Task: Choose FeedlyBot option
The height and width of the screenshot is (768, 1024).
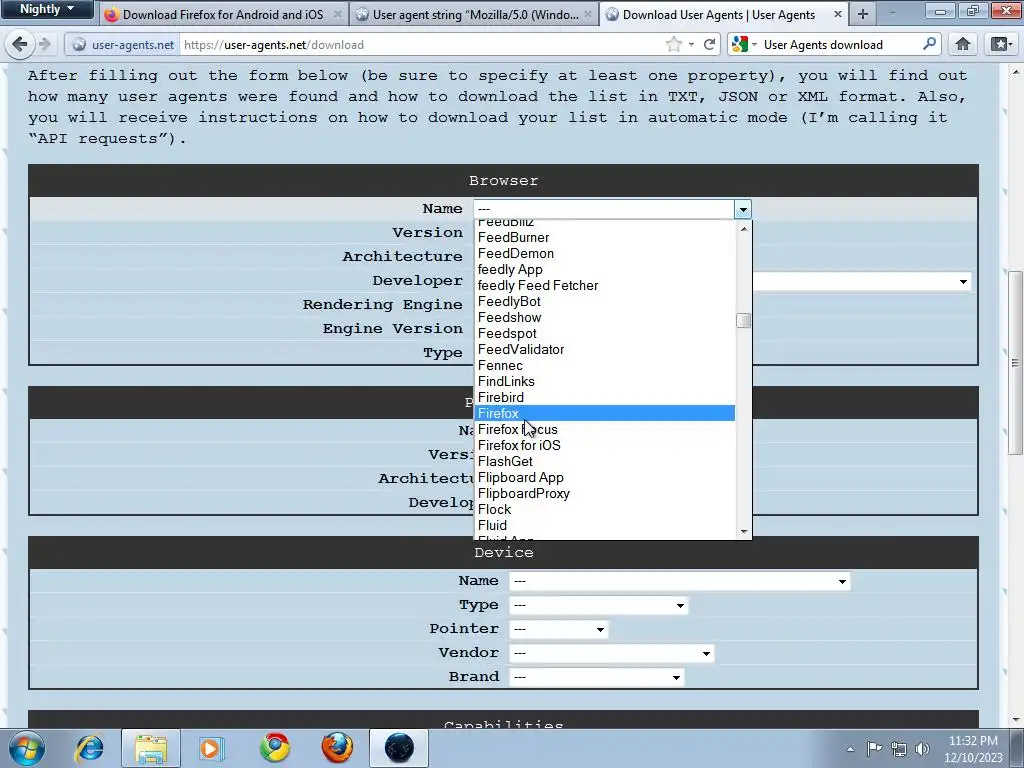Action: (605, 302)
